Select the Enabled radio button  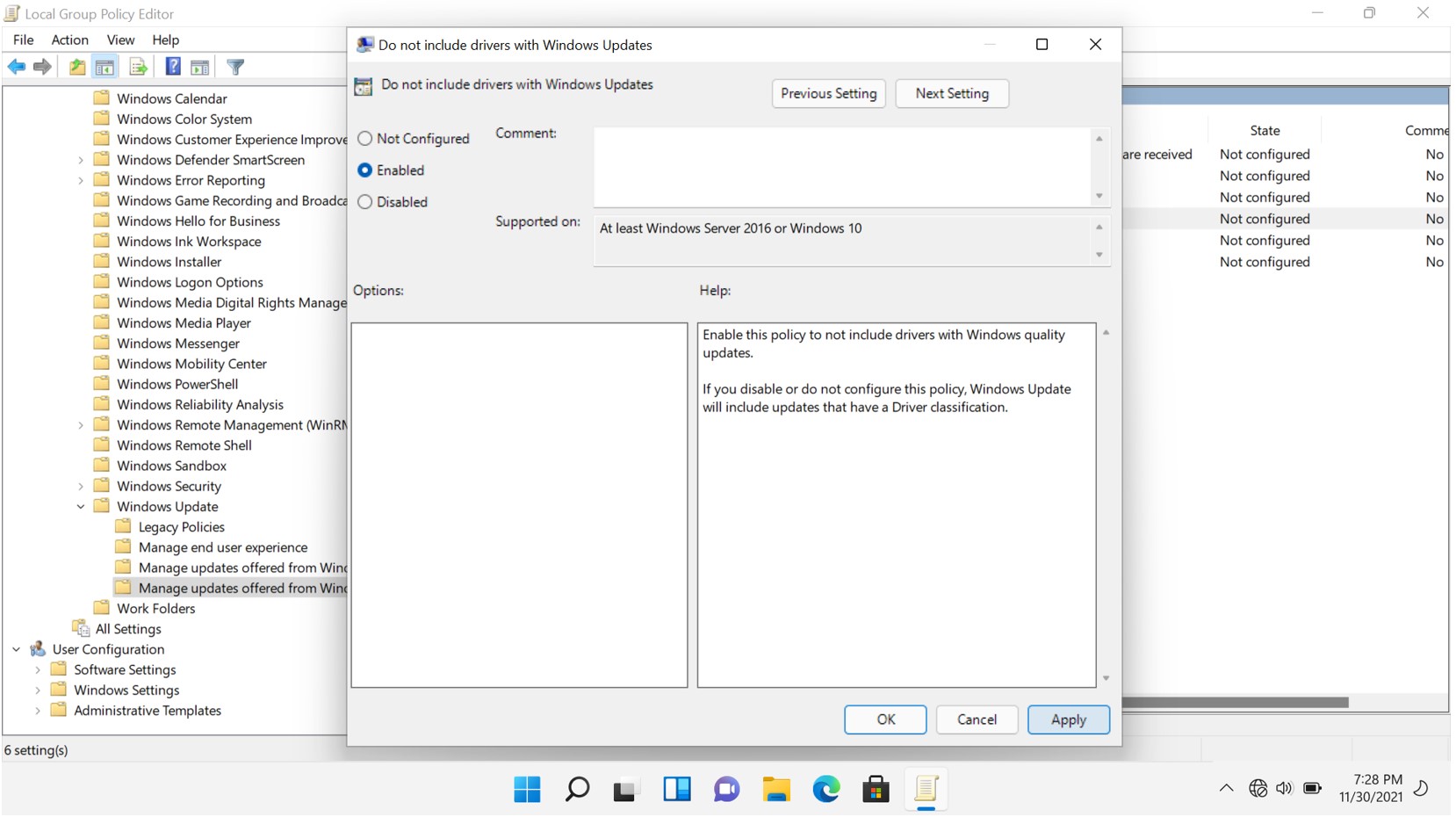365,170
